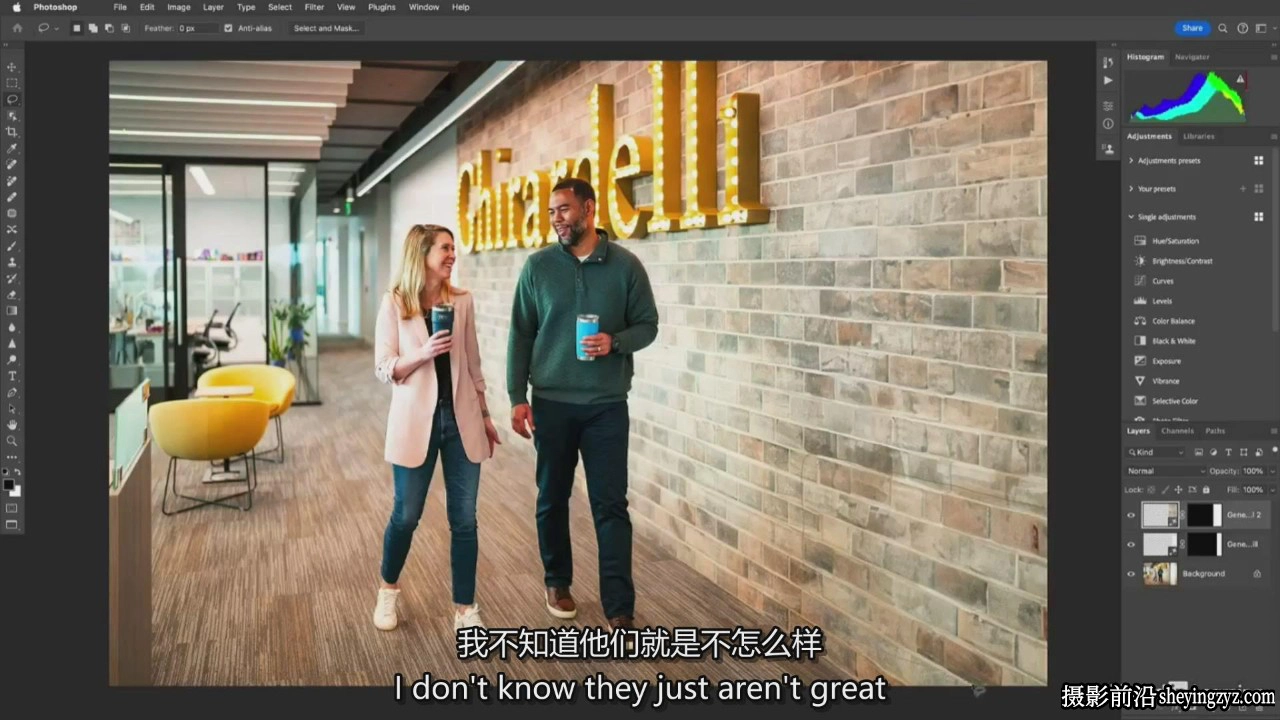Choose Add to selection mode
Image resolution: width=1280 pixels, height=720 pixels.
pyautogui.click(x=92, y=28)
